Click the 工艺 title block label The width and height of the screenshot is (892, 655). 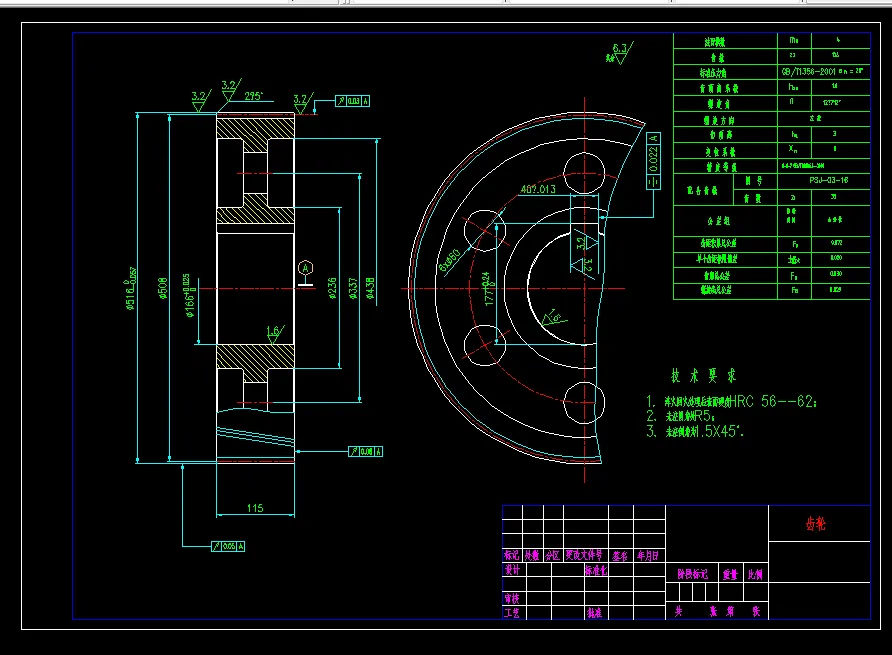tap(511, 613)
